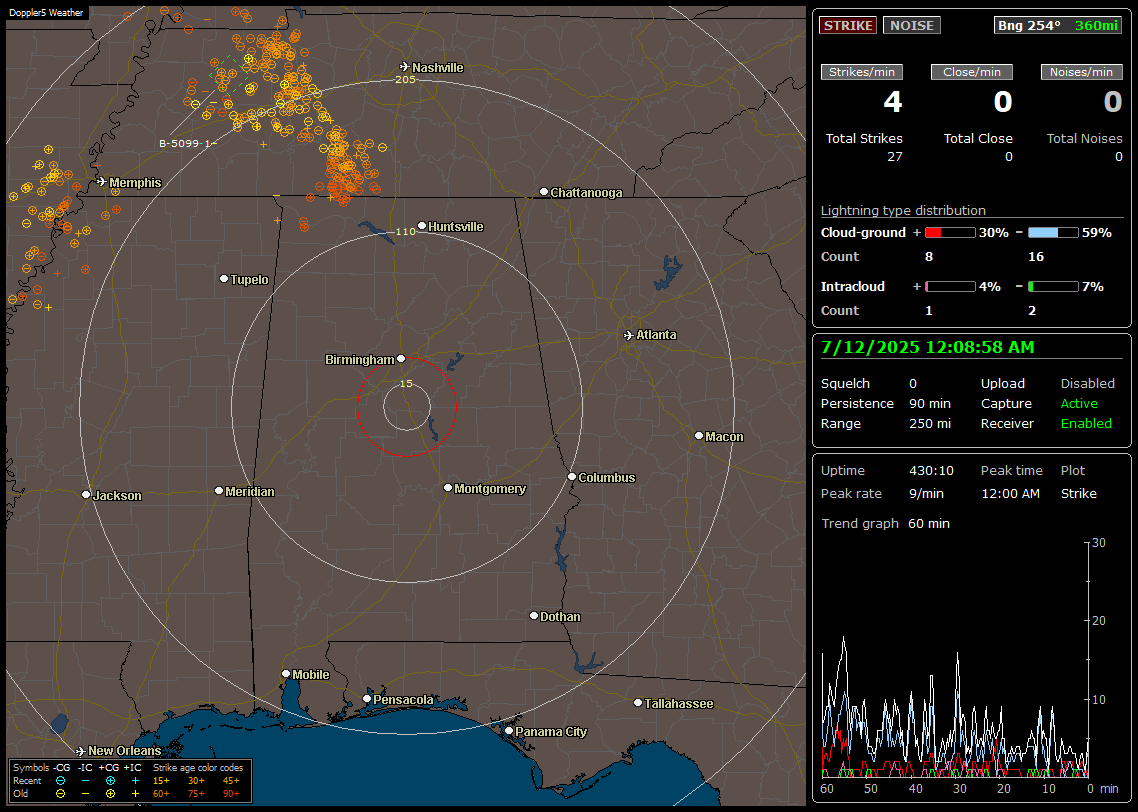
Task: Click the Receiver Enabled status
Action: (1086, 423)
